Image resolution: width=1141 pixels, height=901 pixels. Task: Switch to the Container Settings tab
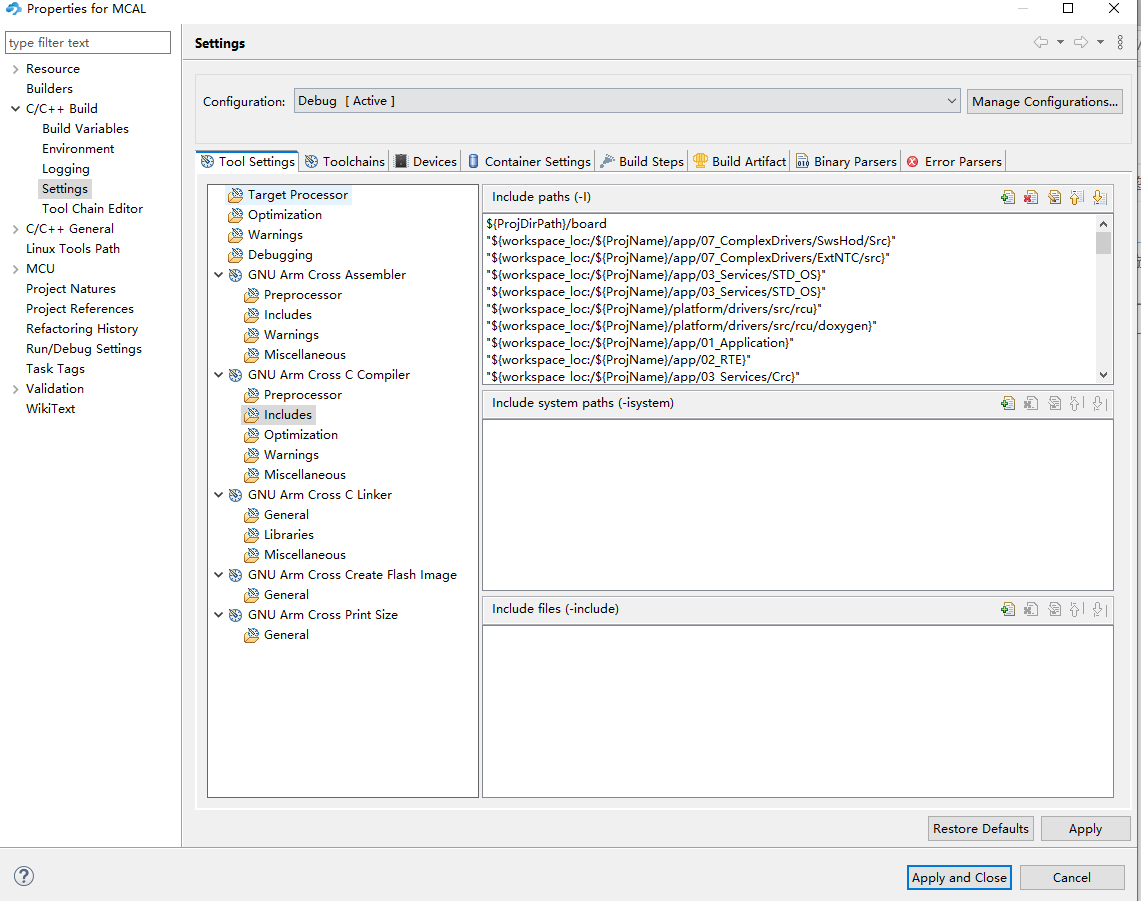529,162
